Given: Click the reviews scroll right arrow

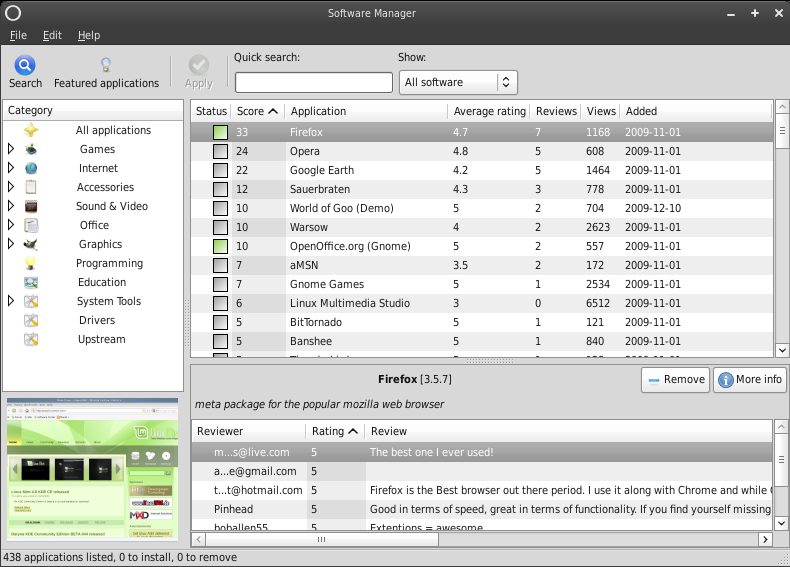Looking at the screenshot, I should click(x=765, y=539).
